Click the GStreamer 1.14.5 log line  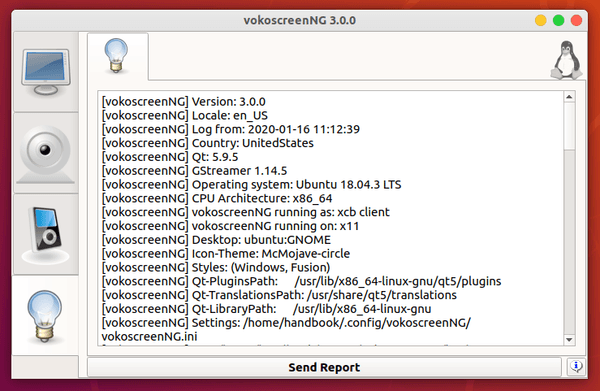click(x=194, y=171)
